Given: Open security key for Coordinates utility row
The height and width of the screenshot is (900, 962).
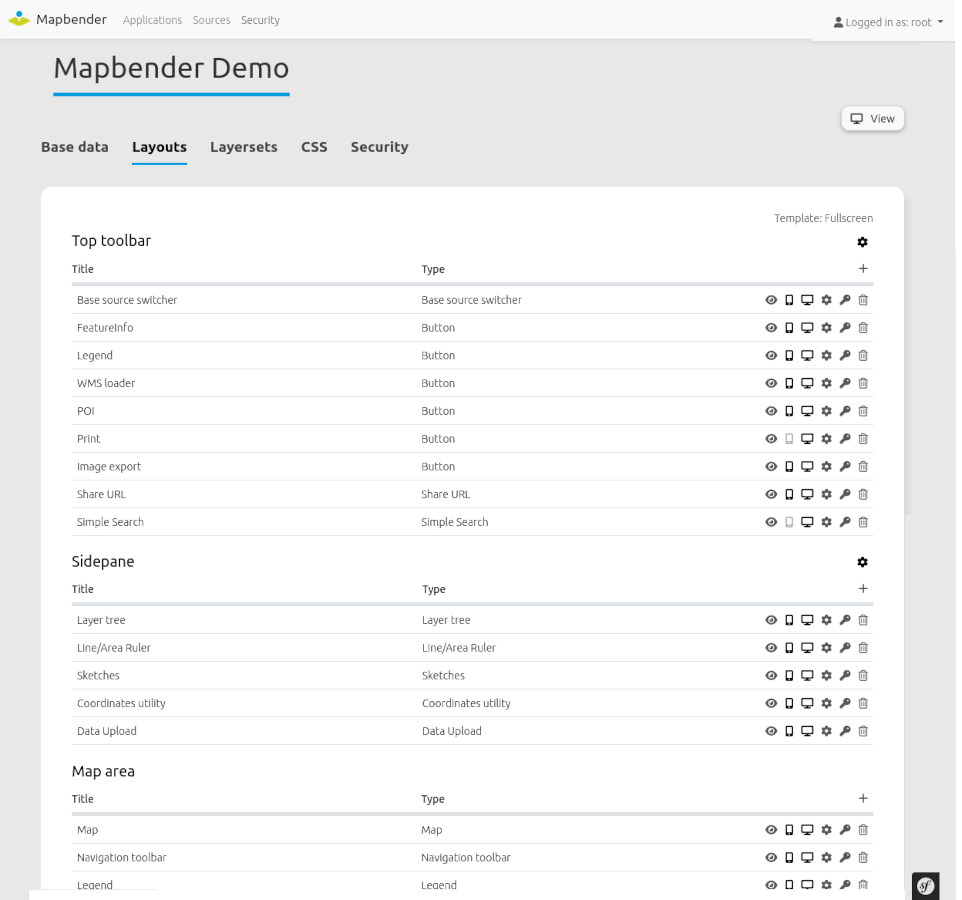Looking at the screenshot, I should tap(845, 704).
